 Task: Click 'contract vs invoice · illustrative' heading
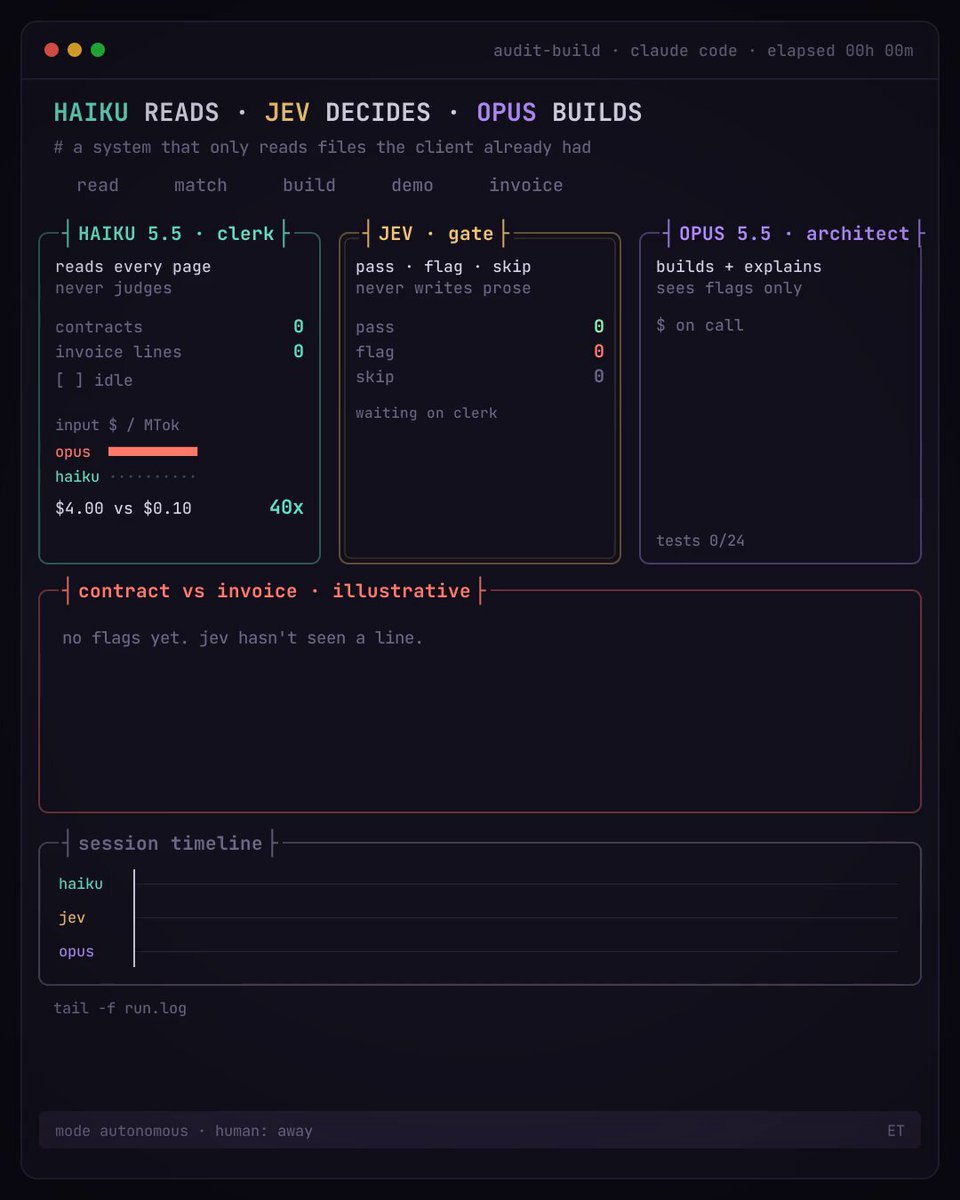pyautogui.click(x=274, y=591)
